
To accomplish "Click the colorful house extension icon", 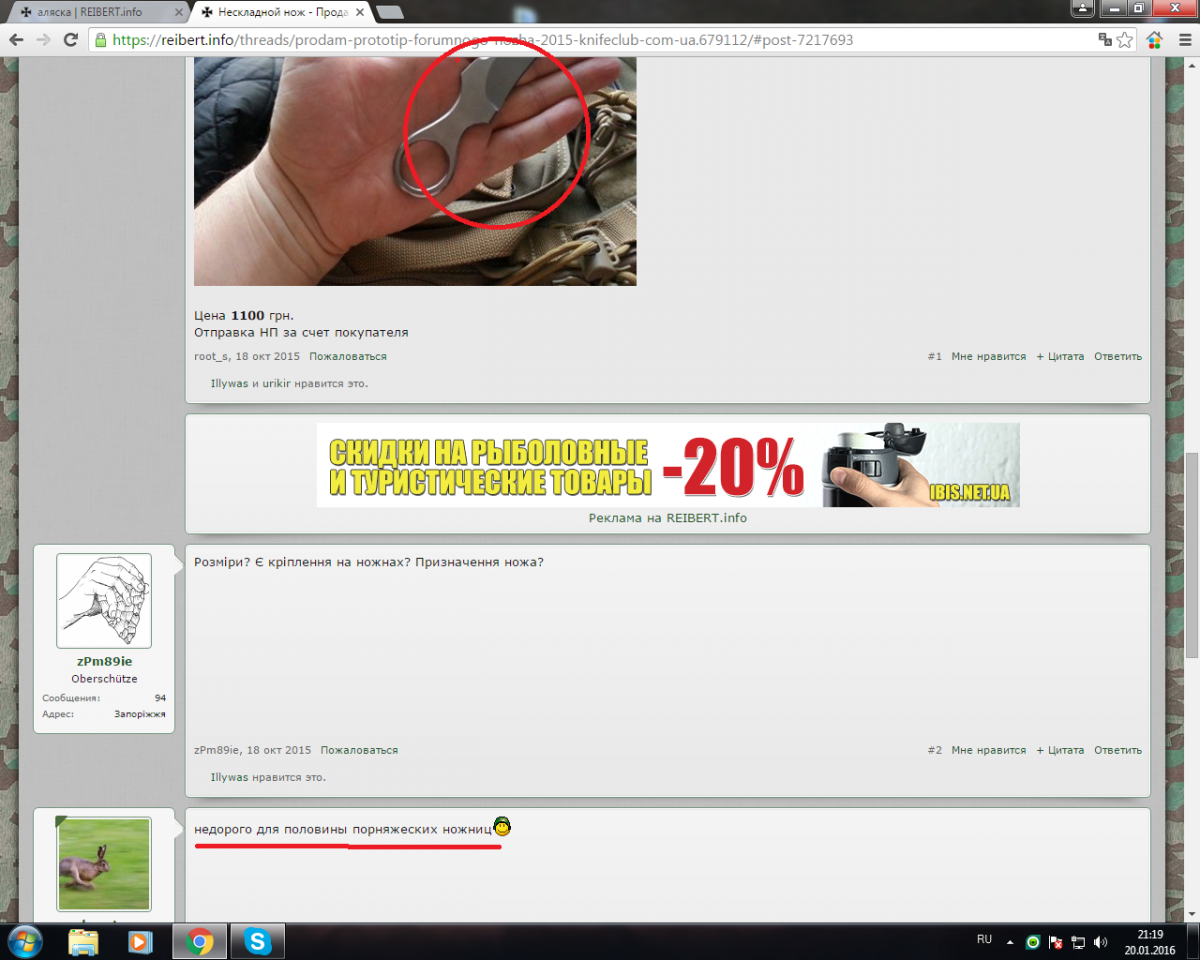I will (1155, 40).
